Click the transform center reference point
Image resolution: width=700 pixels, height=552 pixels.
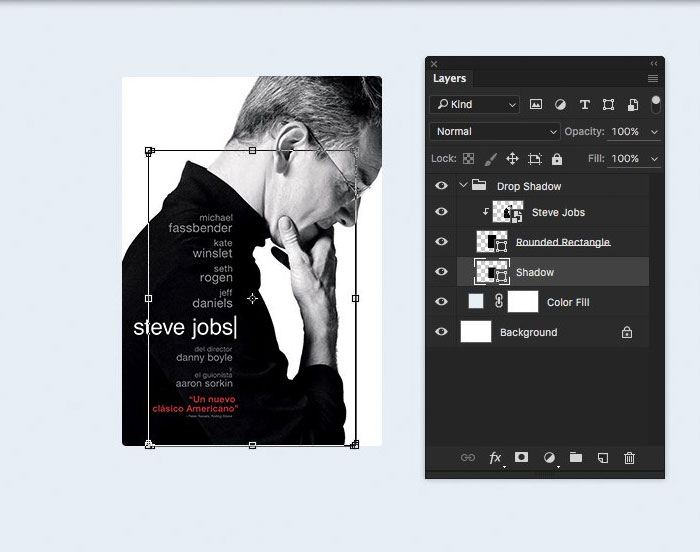(x=252, y=298)
